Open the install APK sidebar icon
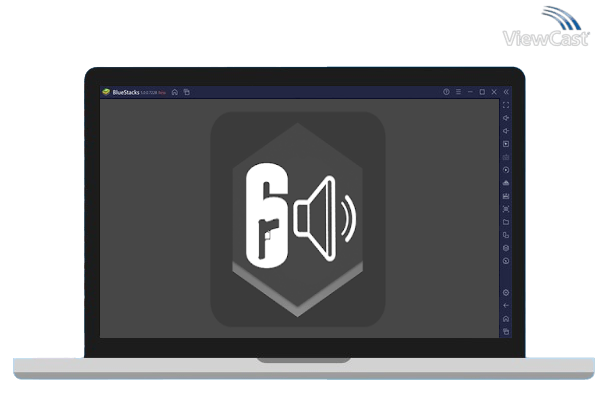This screenshot has width=602, height=414. [x=506, y=183]
